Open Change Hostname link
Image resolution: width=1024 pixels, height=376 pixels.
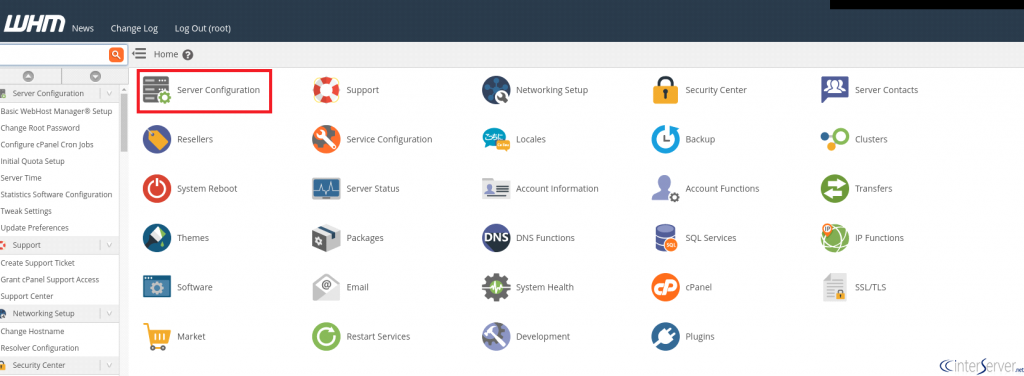click(x=33, y=332)
